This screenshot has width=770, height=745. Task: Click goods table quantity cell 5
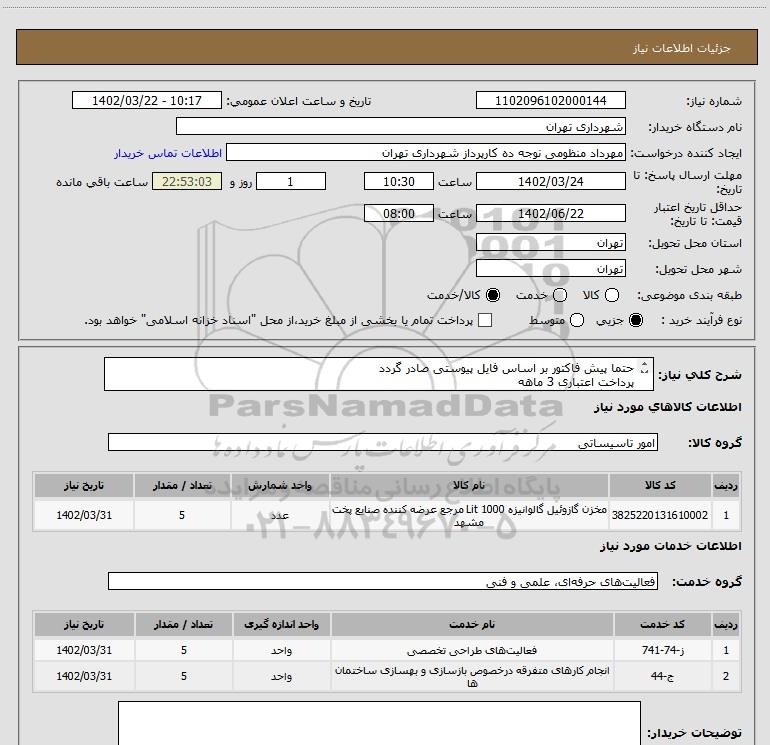pos(182,515)
